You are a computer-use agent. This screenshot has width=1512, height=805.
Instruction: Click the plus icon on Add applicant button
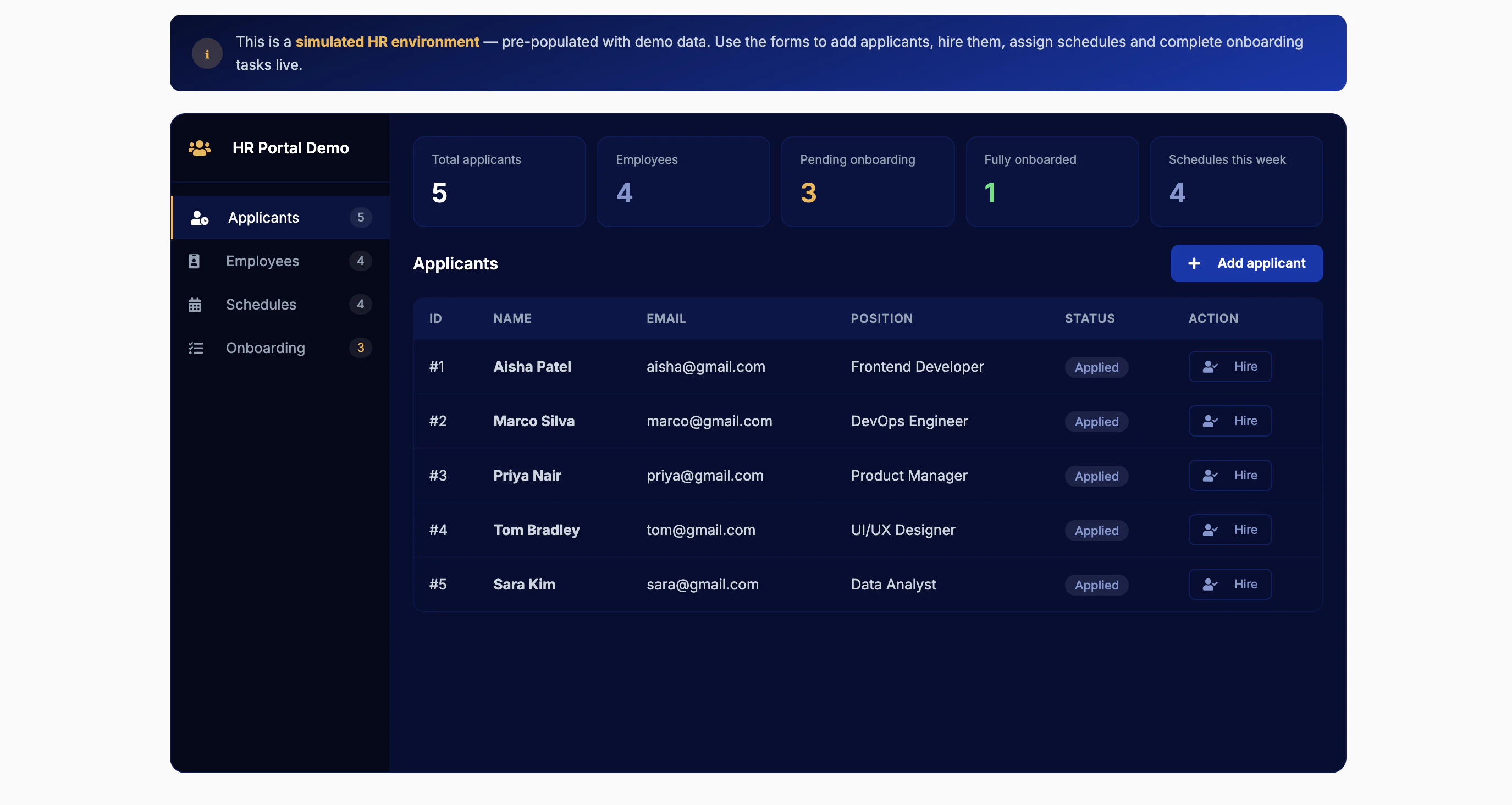coord(1194,263)
